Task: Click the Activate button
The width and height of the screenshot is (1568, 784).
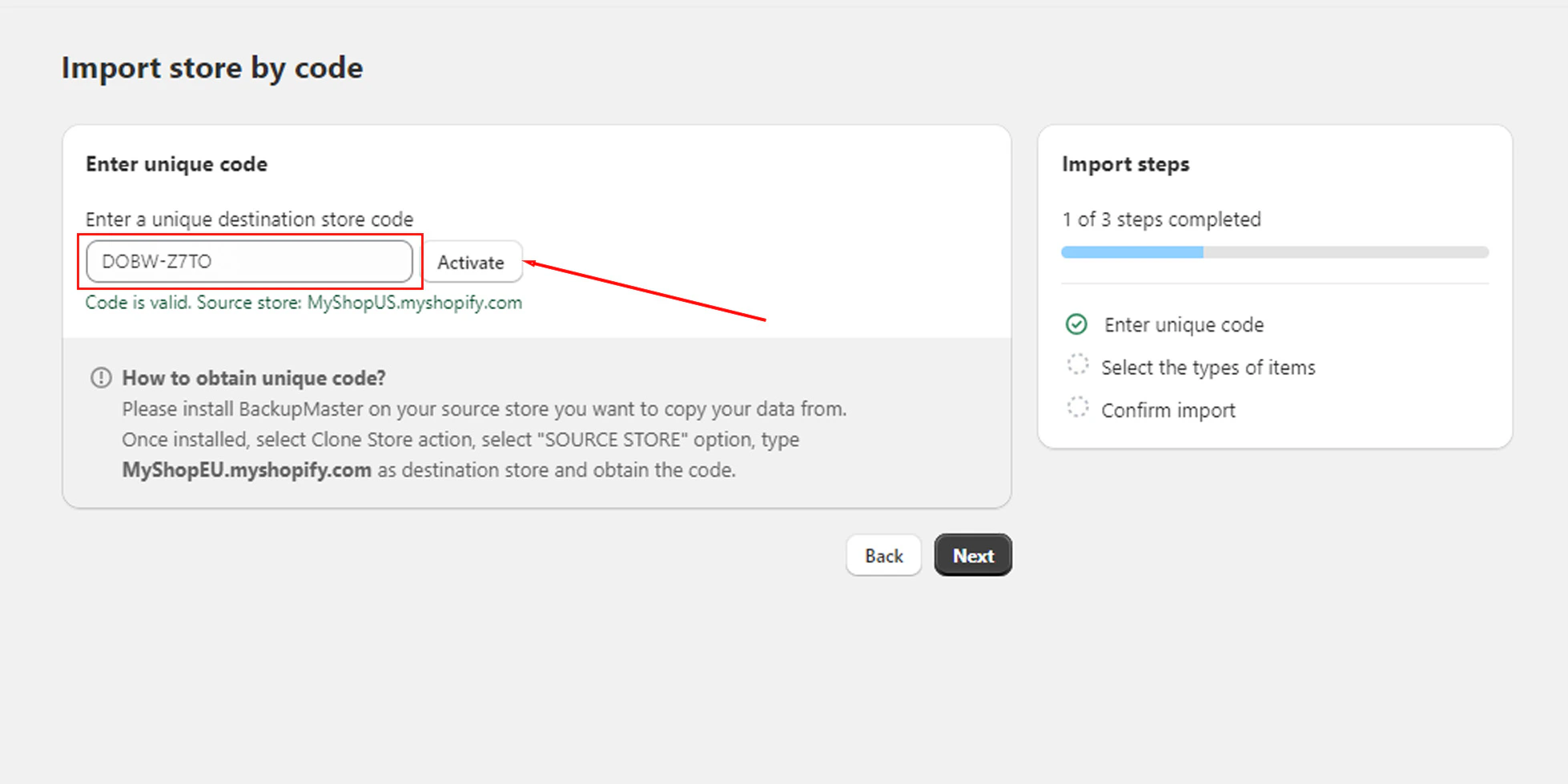Action: (472, 262)
